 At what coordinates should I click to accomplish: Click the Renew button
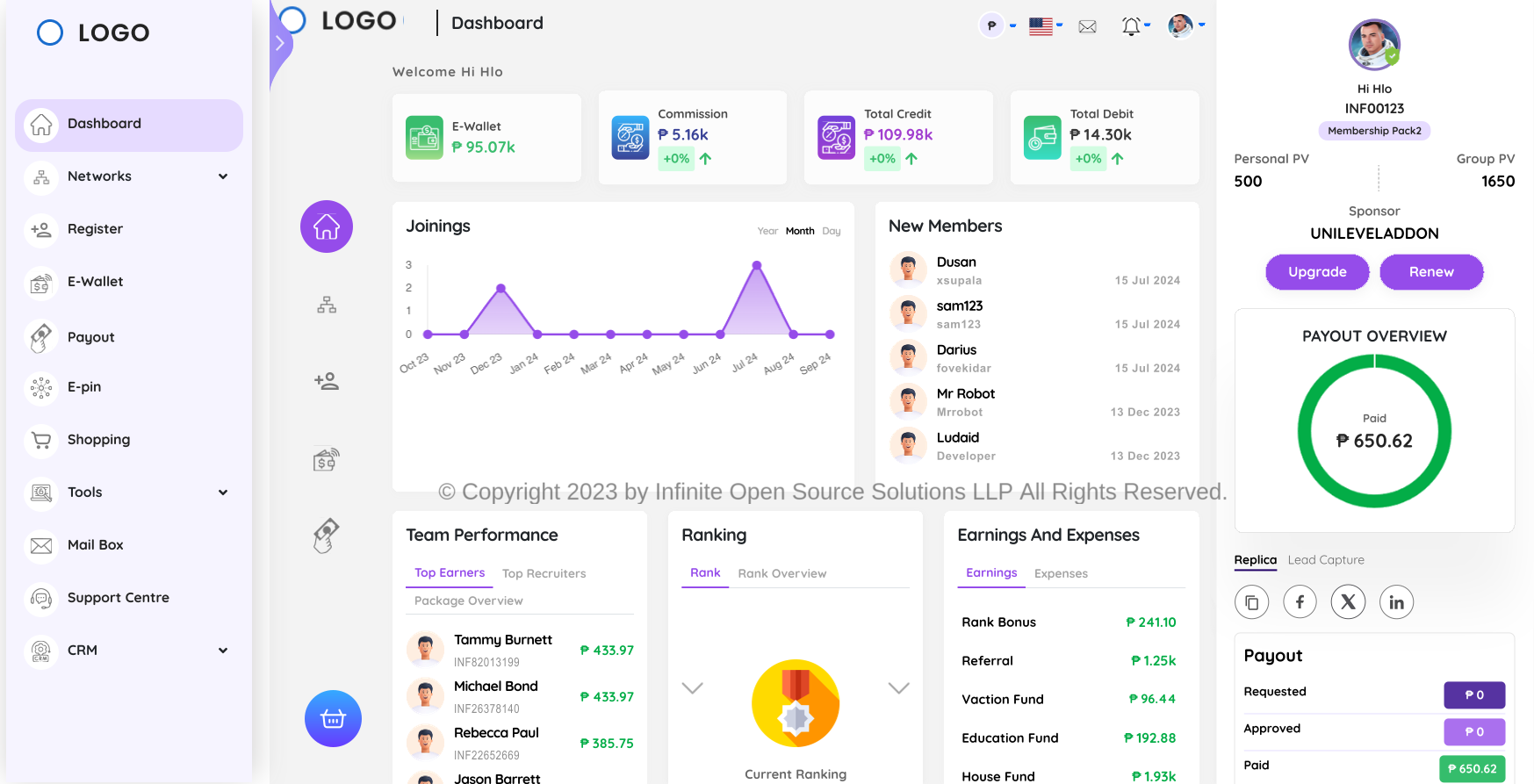pyautogui.click(x=1431, y=272)
